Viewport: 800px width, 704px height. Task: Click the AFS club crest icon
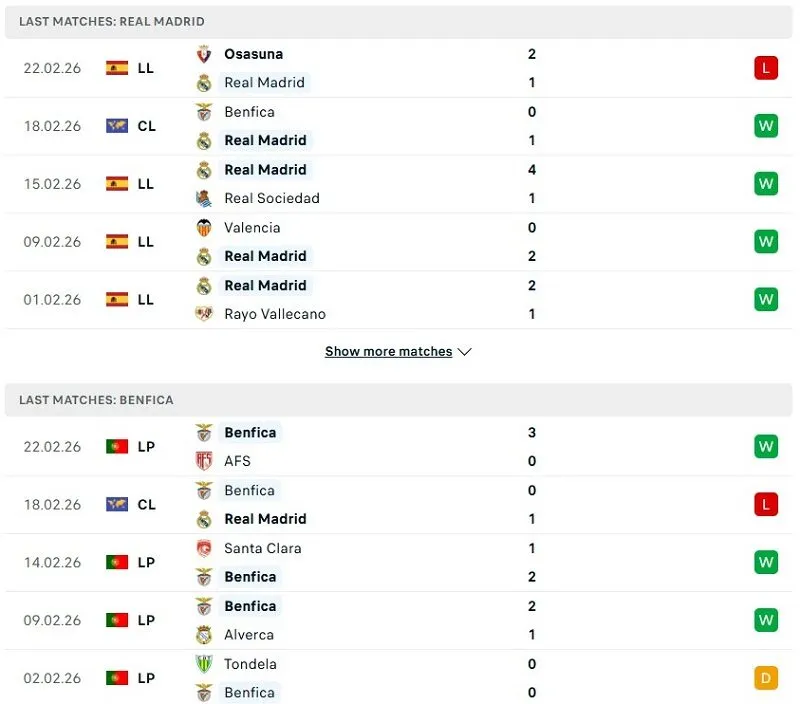point(204,461)
